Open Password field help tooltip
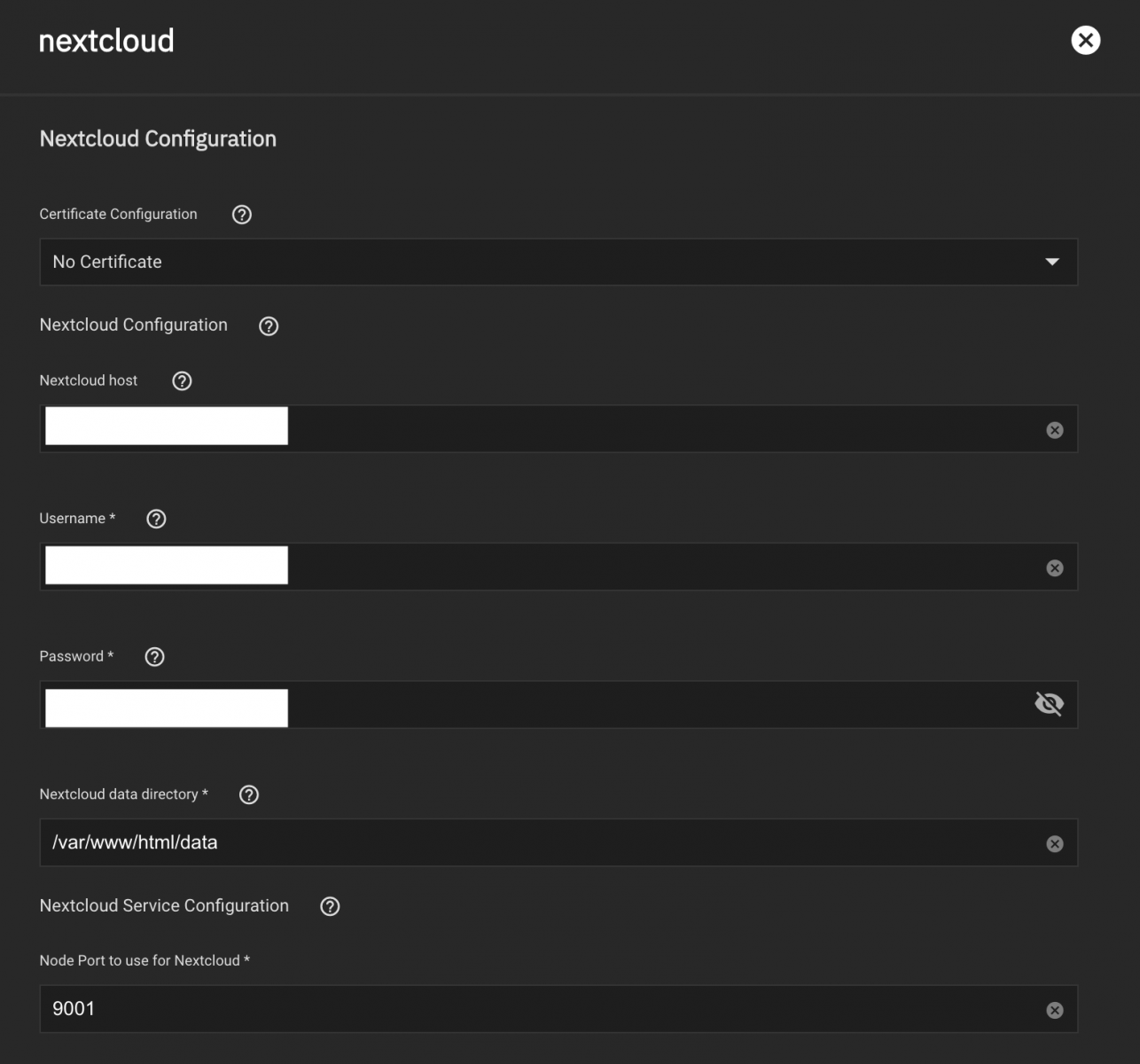 click(x=154, y=657)
